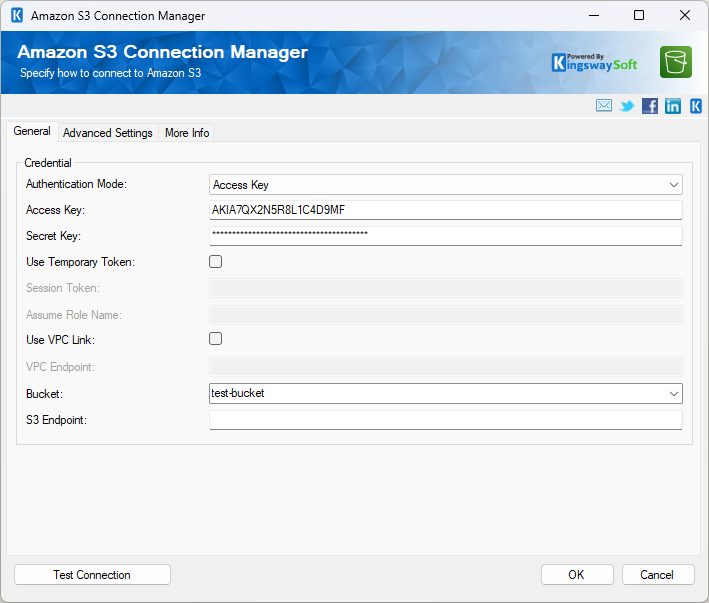The image size is (709, 603).
Task: Open the Authentication Mode dropdown
Action: tap(446, 185)
